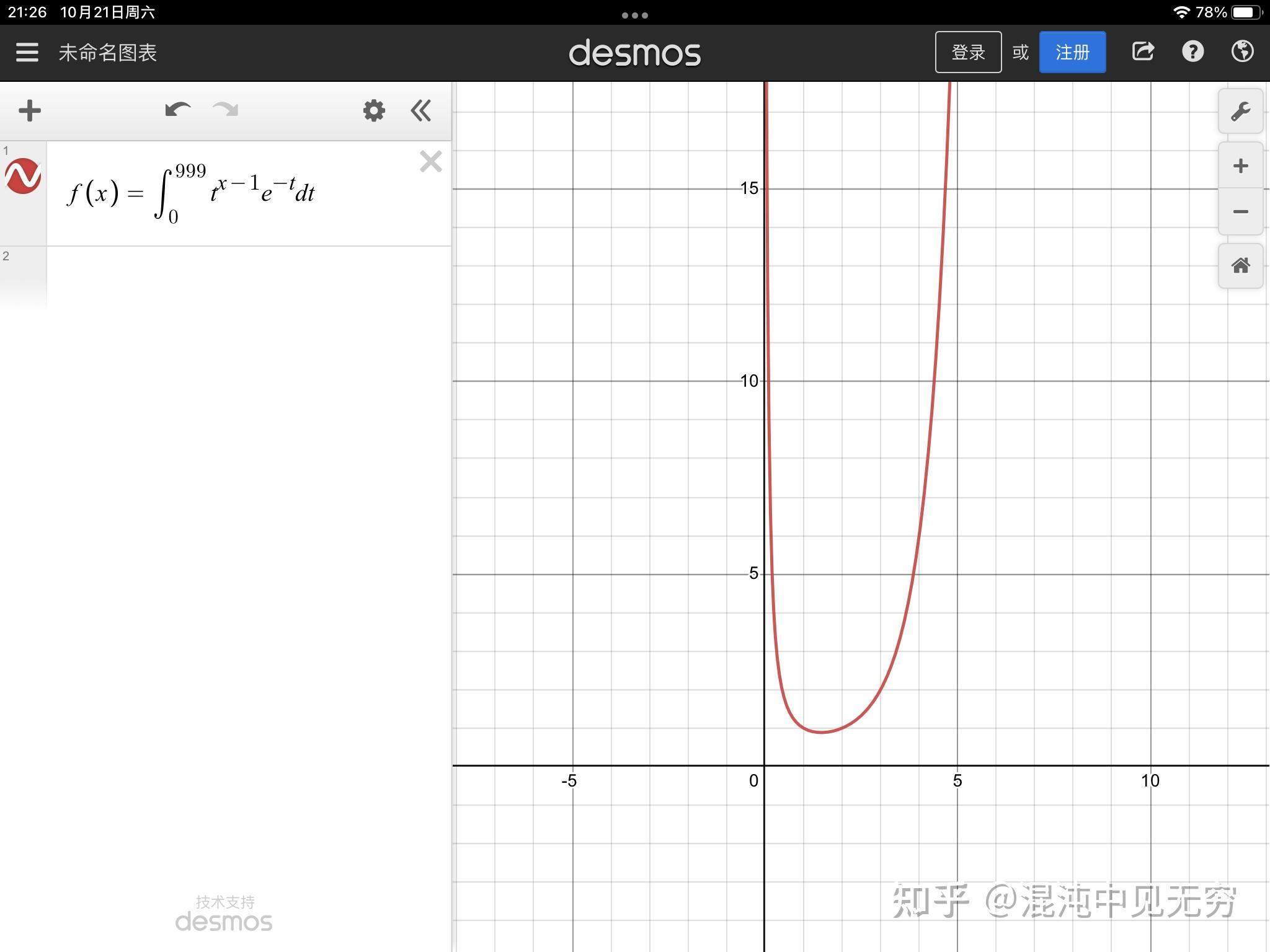The image size is (1270, 952).
Task: Undo the last edit
Action: [x=177, y=110]
